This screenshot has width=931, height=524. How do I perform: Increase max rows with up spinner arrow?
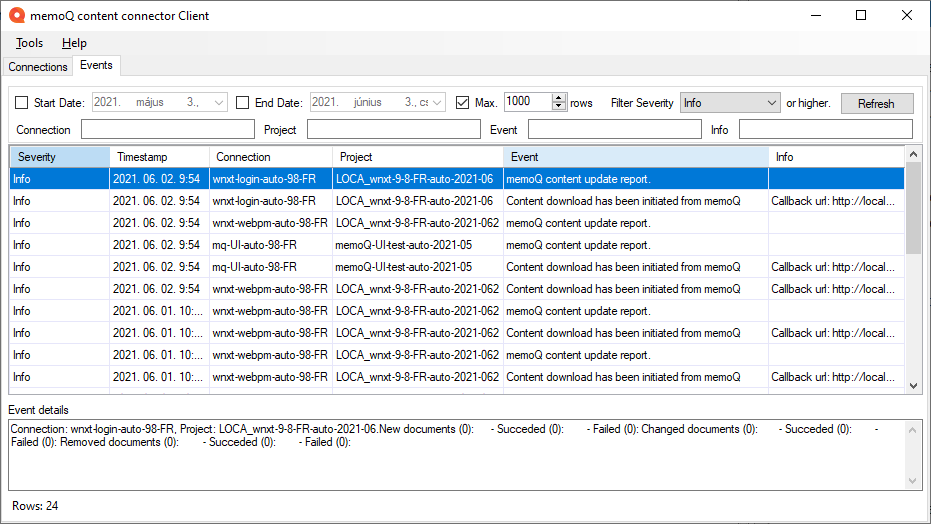click(559, 98)
